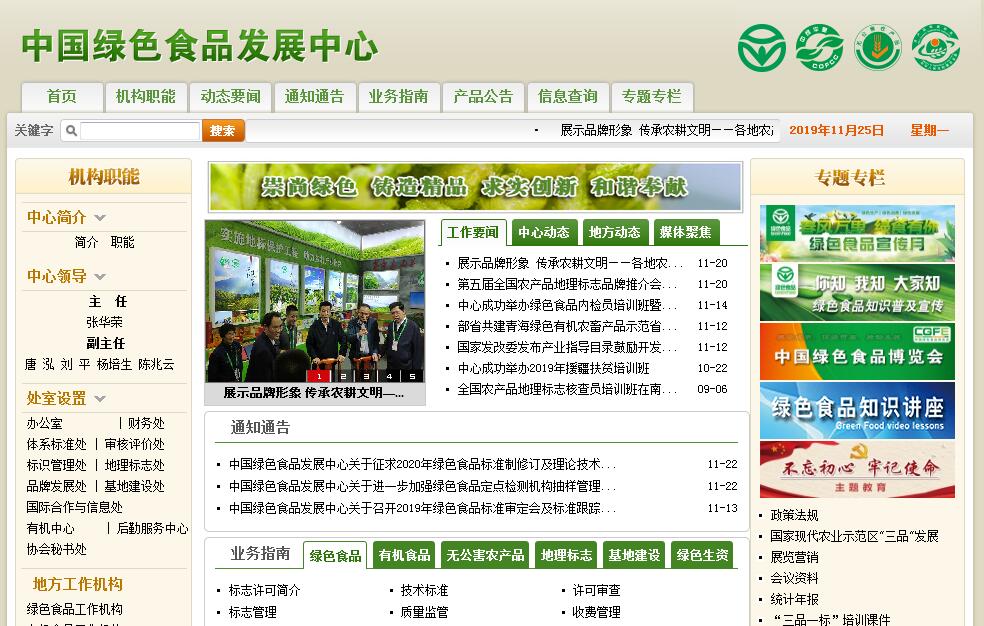Viewport: 984px width, 626px height.
Task: Open the 政策法规 topic link
Action: [x=794, y=516]
